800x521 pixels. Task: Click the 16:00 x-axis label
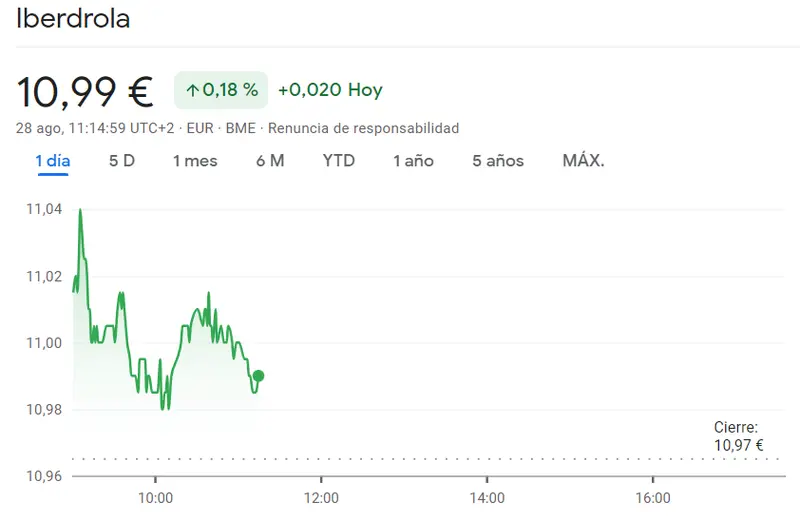[x=653, y=498]
